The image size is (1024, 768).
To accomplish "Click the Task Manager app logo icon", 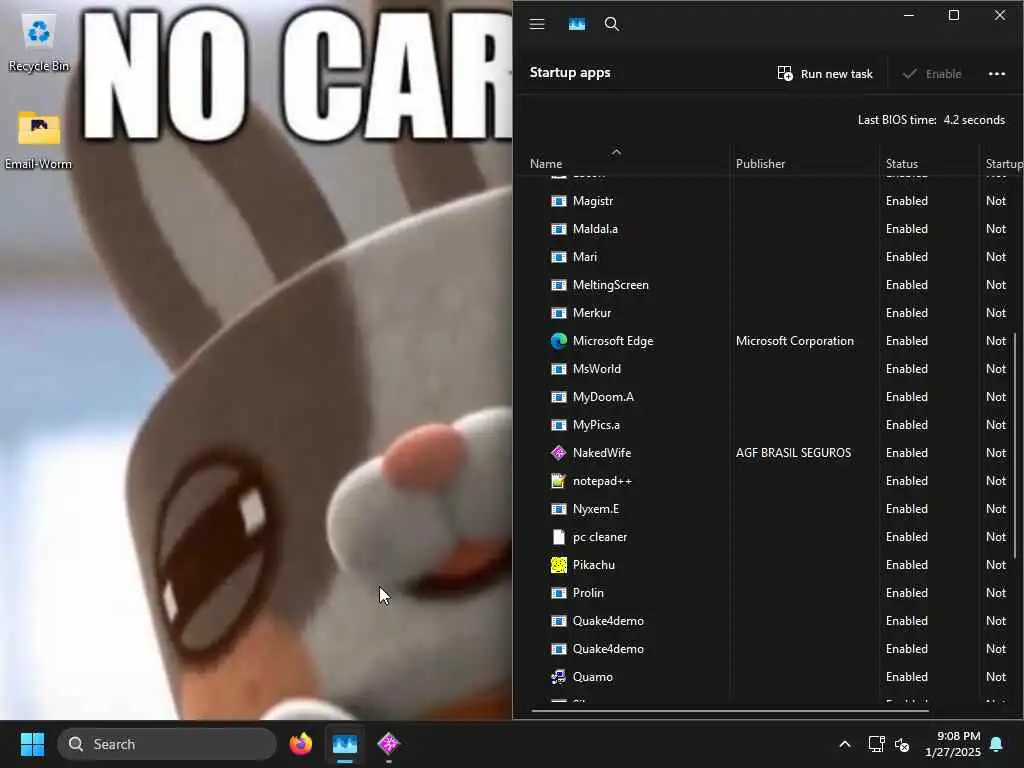I will click(577, 24).
